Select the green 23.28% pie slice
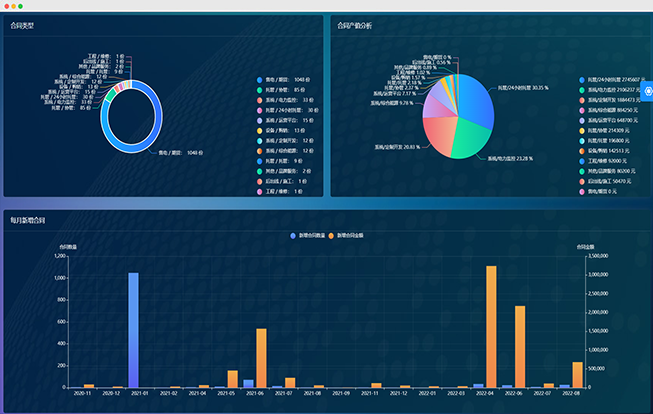The image size is (653, 414). pos(465,139)
